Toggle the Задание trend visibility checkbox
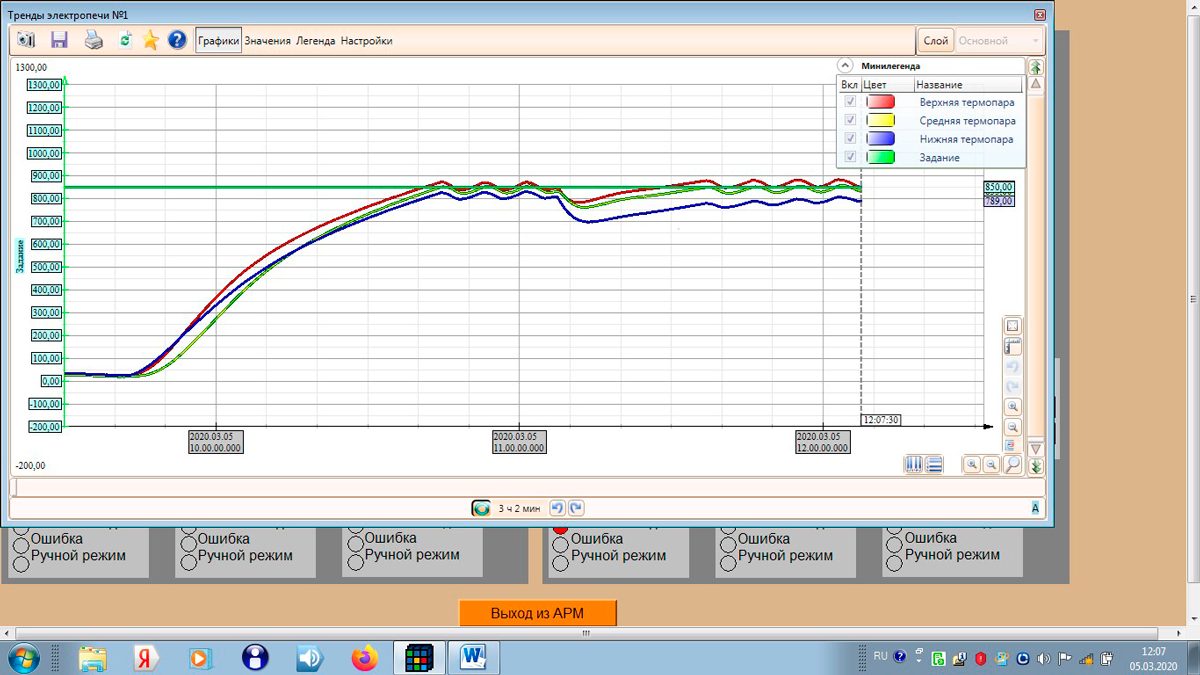 (x=850, y=157)
